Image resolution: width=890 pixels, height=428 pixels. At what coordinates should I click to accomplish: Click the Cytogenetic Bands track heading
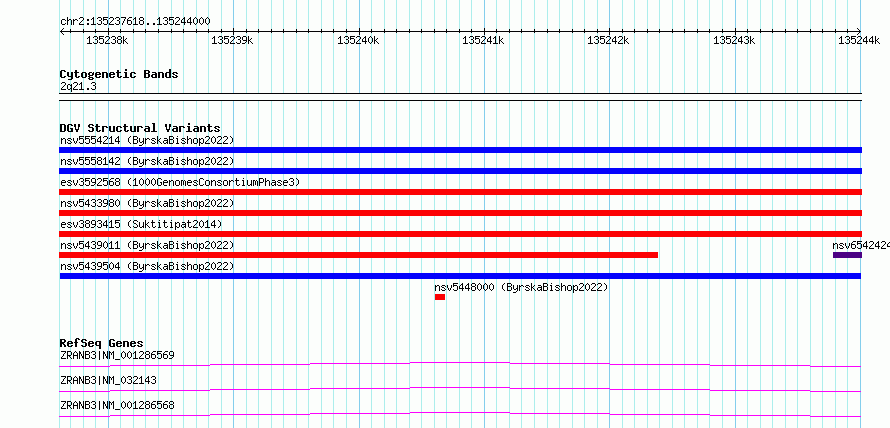[x=119, y=74]
